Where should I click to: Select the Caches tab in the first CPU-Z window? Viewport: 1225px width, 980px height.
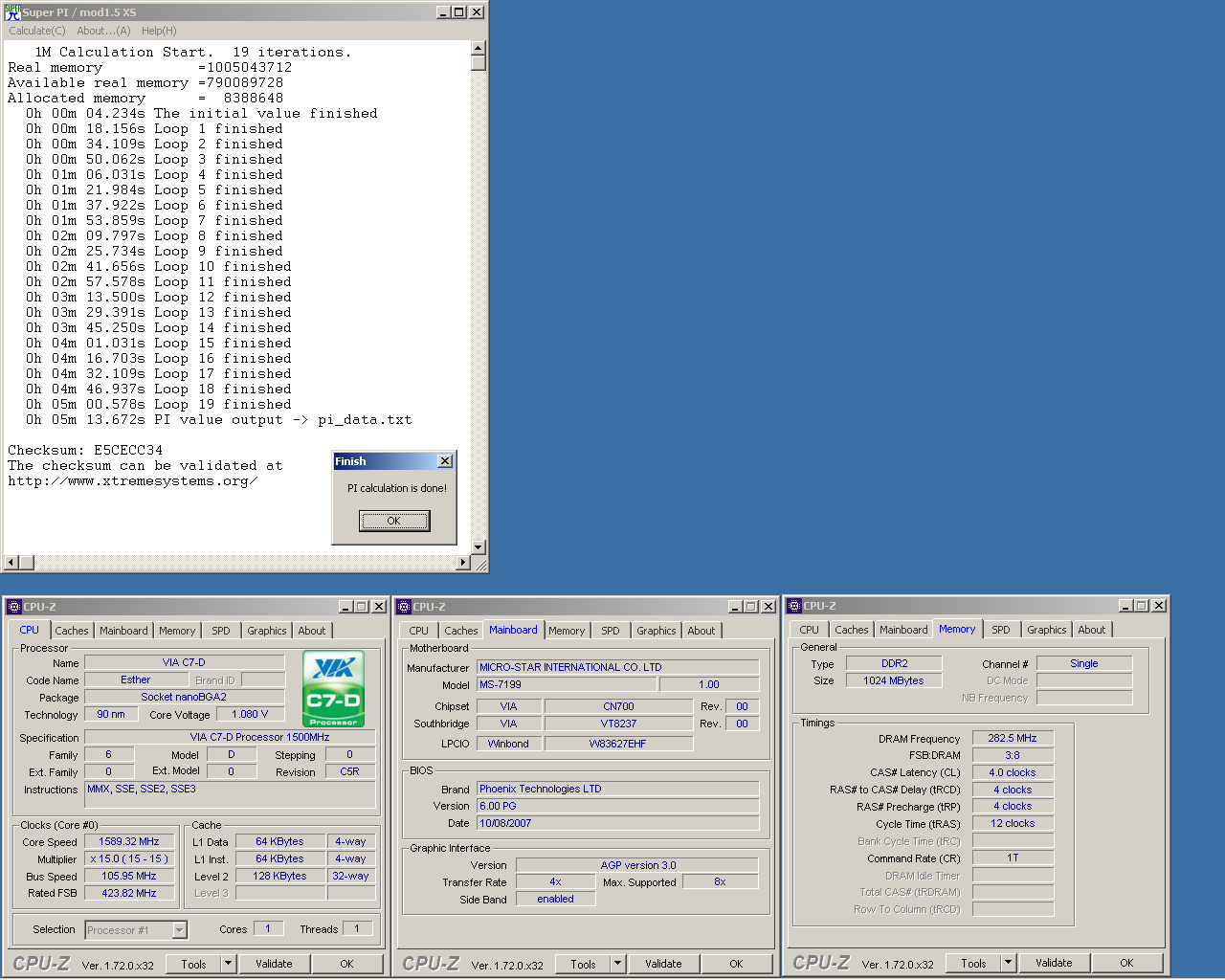pos(72,631)
